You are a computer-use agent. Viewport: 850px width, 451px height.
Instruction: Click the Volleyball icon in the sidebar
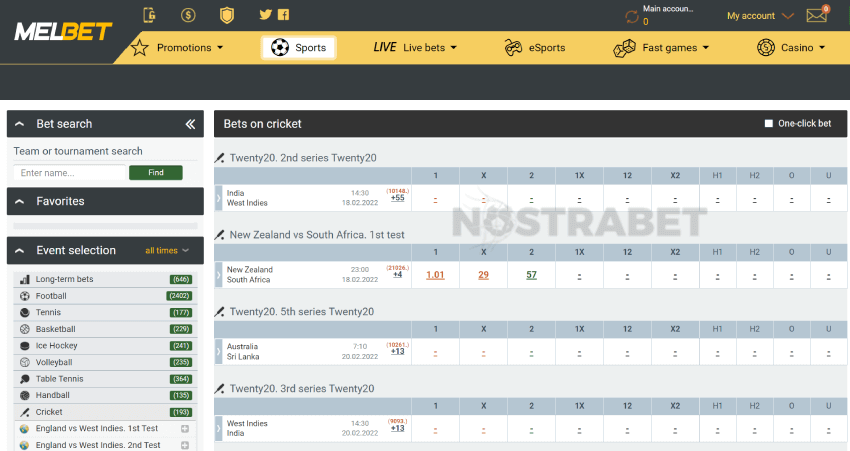[x=24, y=362]
